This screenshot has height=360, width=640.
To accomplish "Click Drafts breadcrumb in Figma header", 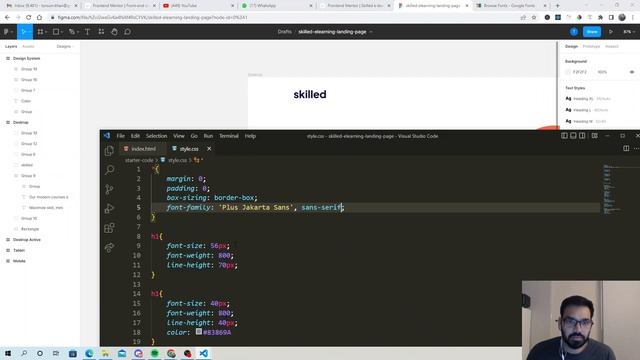I will pos(284,32).
